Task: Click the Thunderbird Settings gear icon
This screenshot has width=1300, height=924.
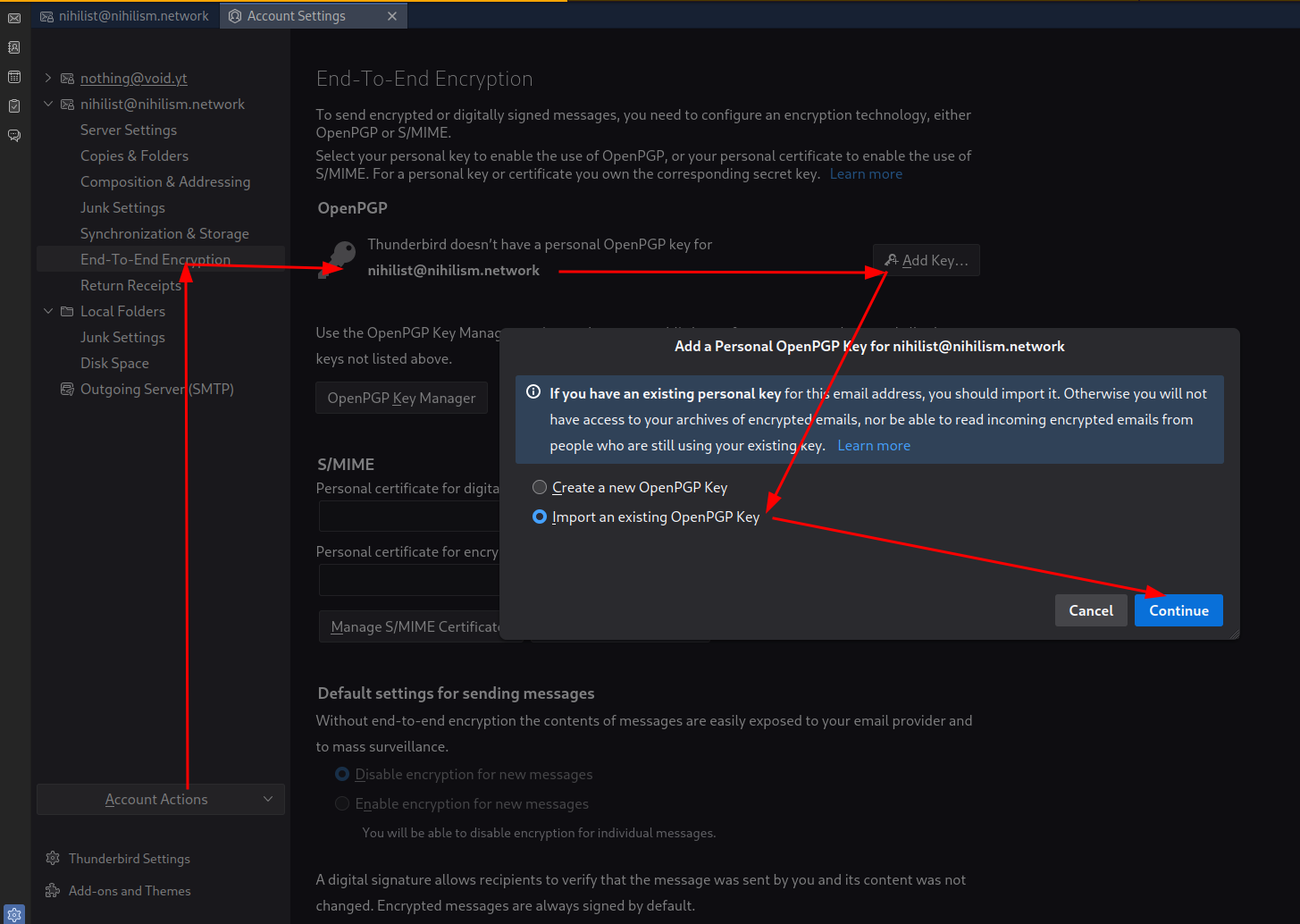Action: (x=53, y=858)
